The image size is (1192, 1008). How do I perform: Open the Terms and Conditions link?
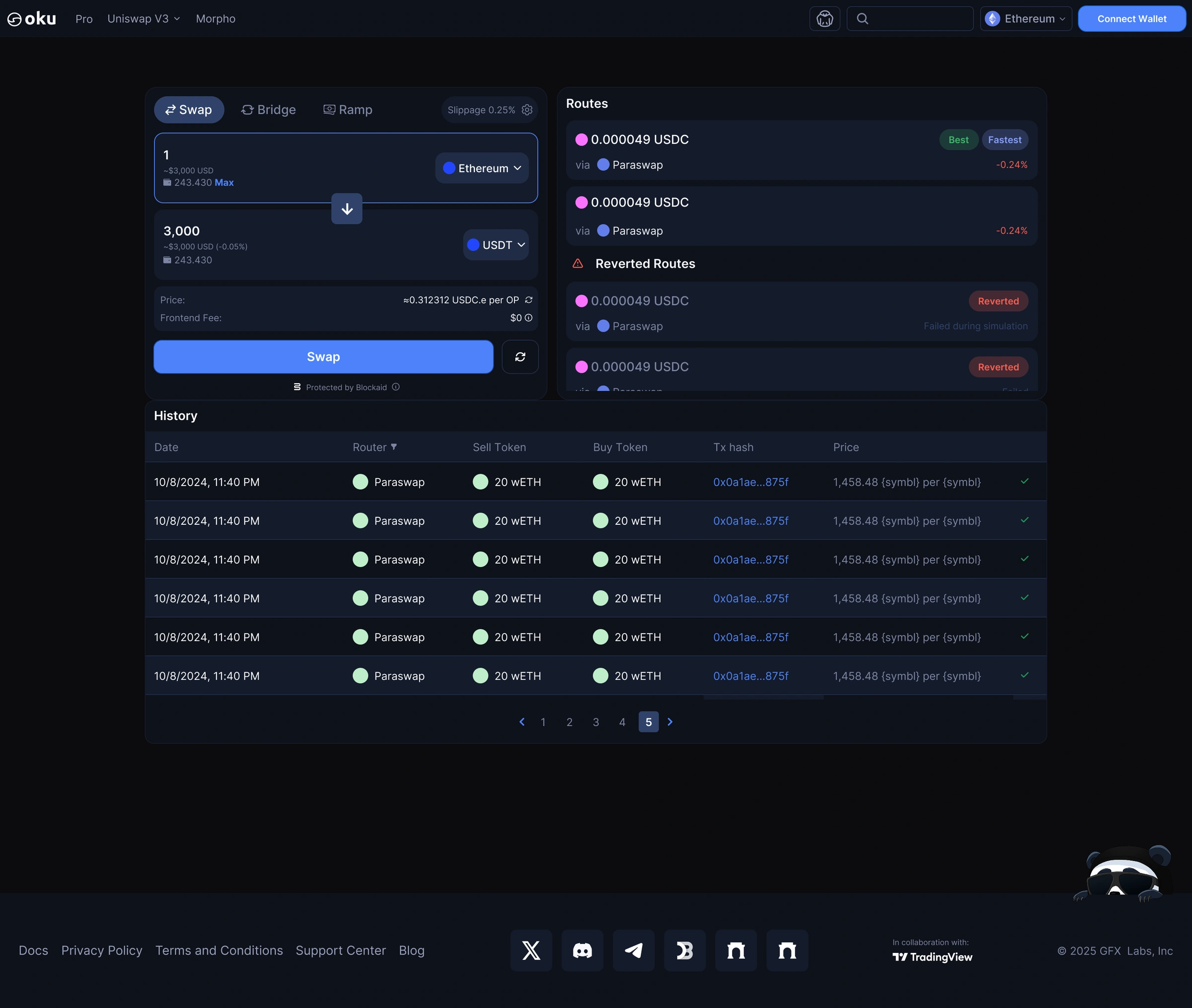pos(219,950)
